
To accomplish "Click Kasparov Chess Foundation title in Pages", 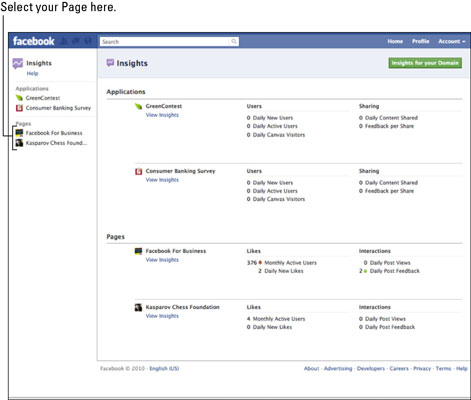I will tap(182, 307).
